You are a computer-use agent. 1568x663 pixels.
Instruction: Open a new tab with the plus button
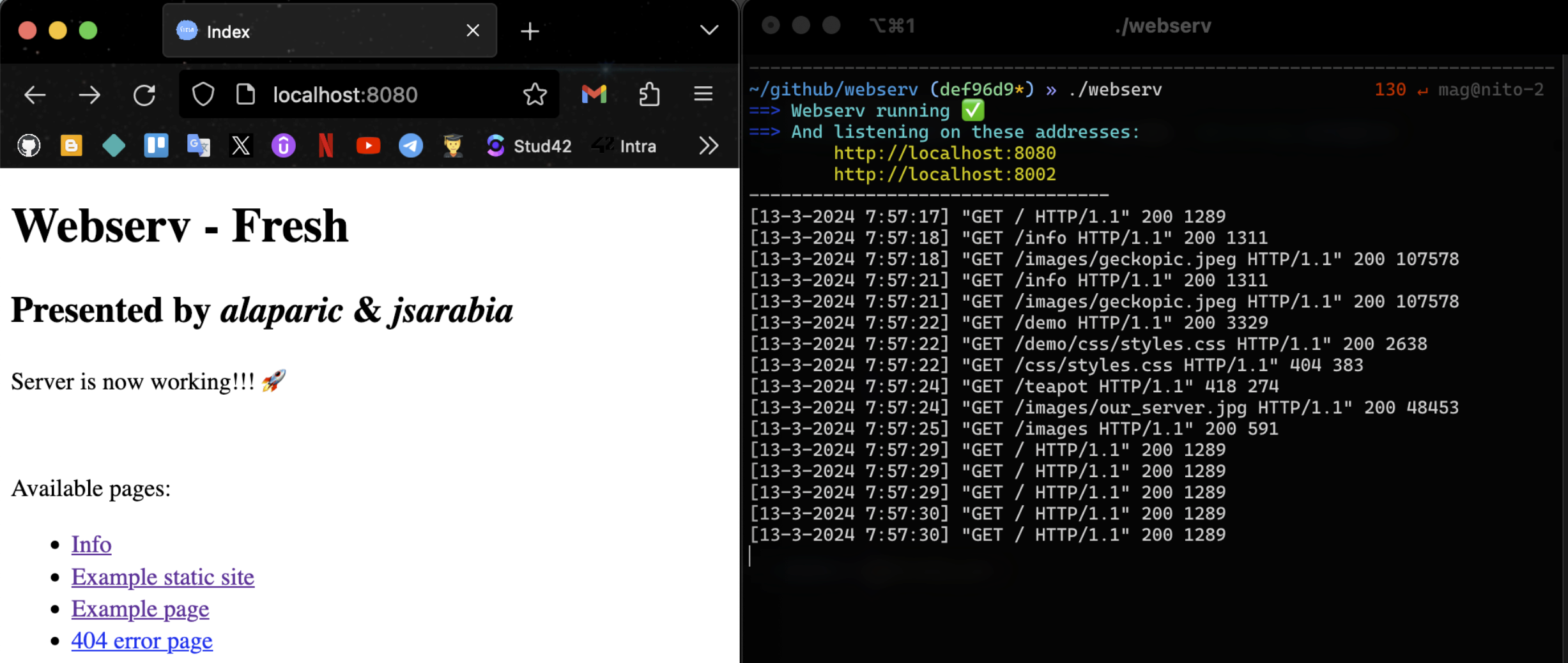(530, 31)
